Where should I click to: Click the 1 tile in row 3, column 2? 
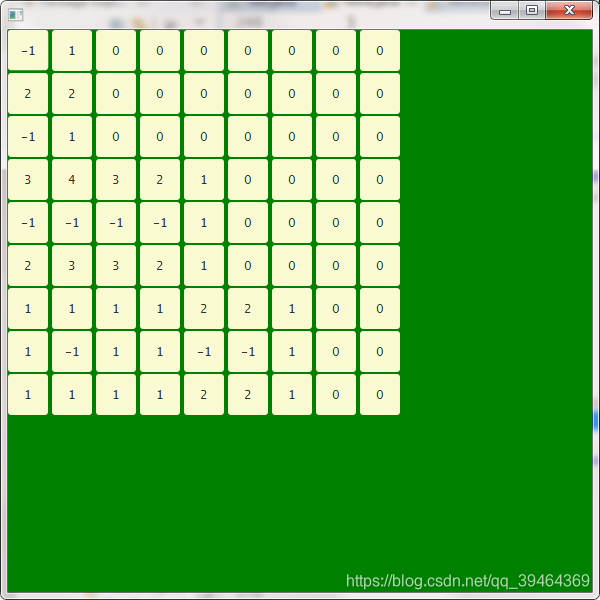[x=72, y=137]
